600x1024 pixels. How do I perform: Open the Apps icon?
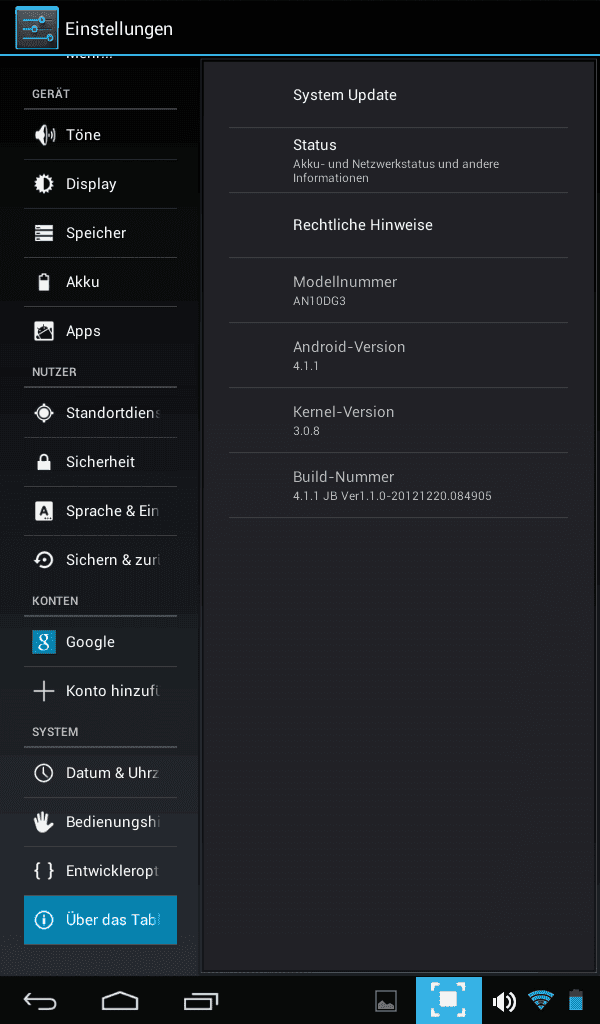point(44,331)
